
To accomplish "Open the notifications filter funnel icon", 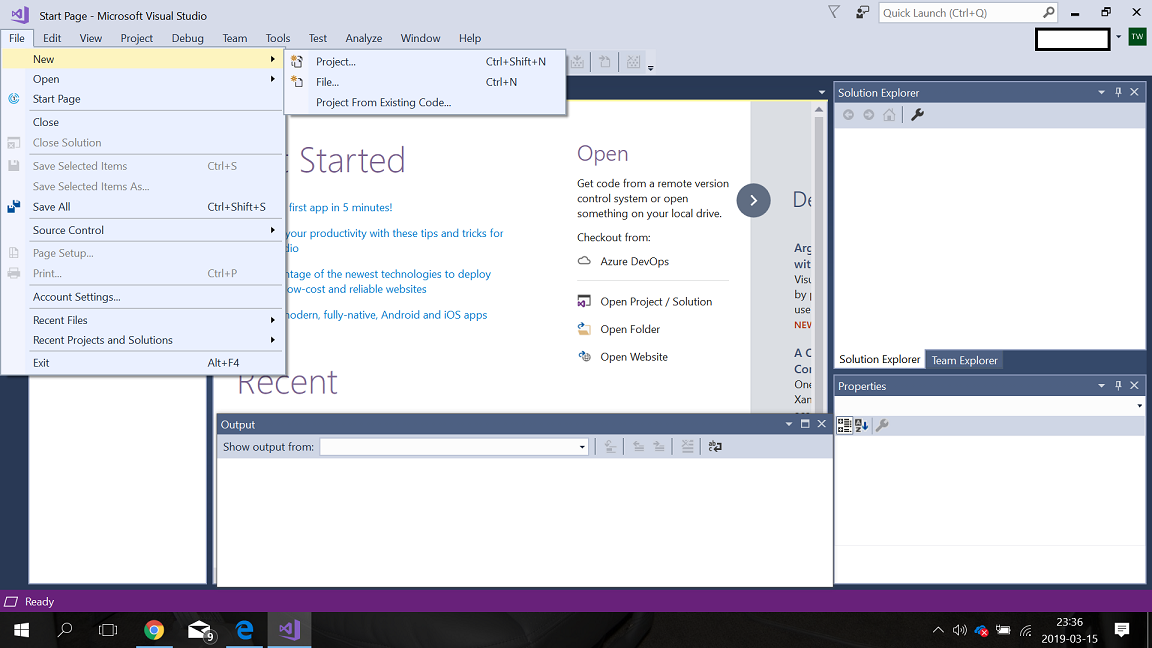I will click(x=834, y=12).
